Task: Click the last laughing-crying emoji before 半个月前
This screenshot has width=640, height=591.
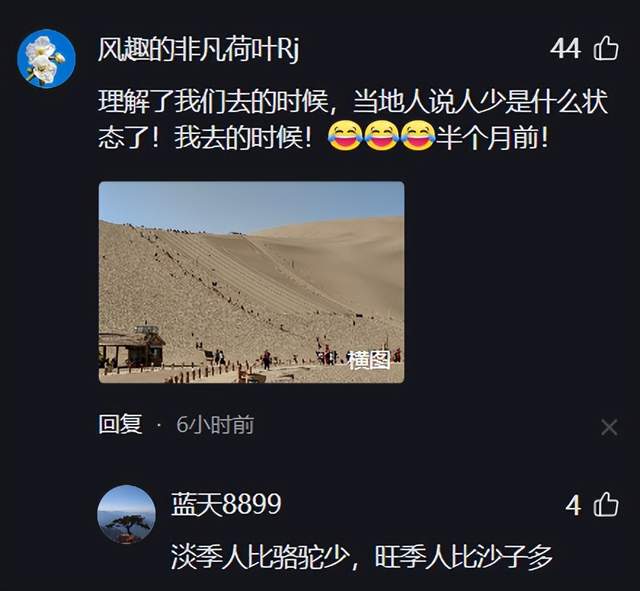Action: click(x=418, y=136)
